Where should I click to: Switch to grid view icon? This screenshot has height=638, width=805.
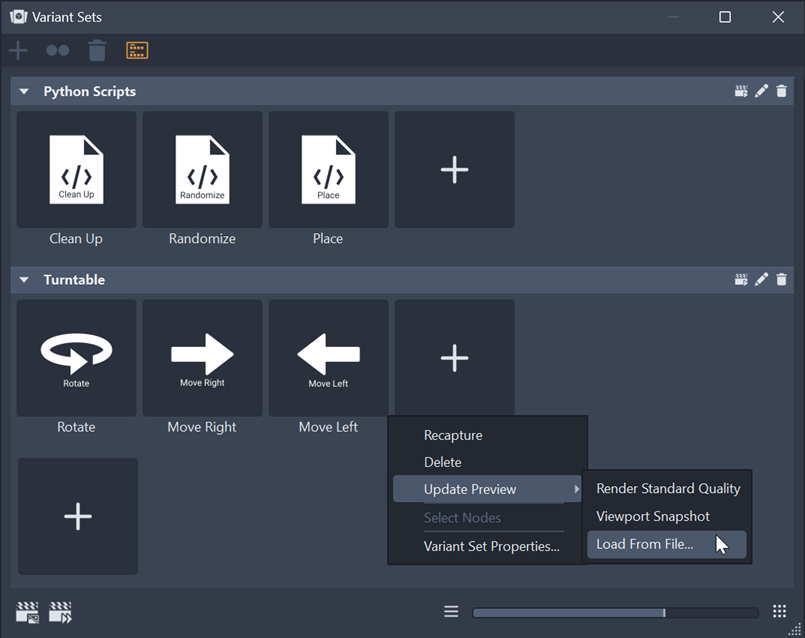[x=779, y=611]
